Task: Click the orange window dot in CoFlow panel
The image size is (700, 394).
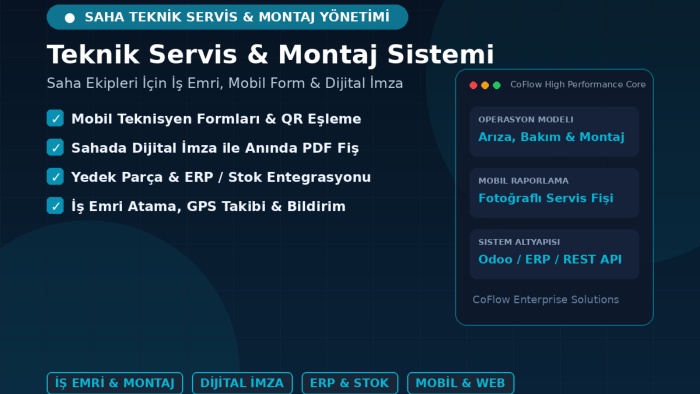Action: click(x=485, y=85)
